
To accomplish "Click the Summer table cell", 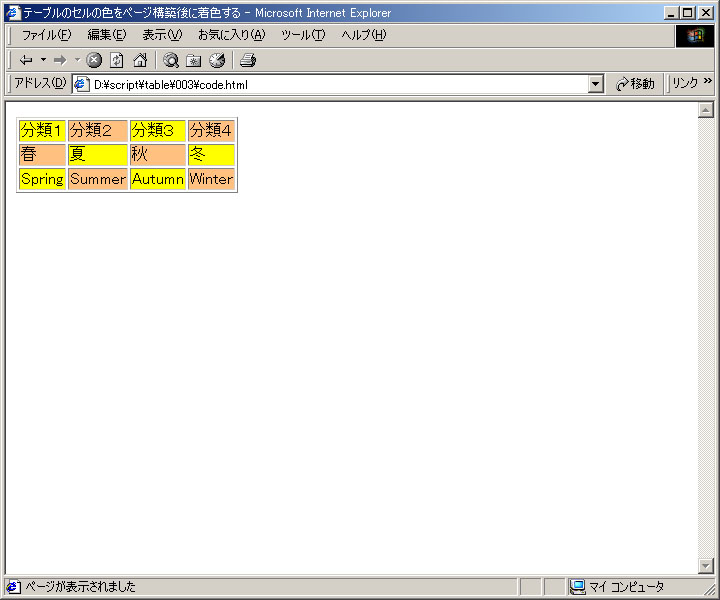I will click(x=98, y=179).
